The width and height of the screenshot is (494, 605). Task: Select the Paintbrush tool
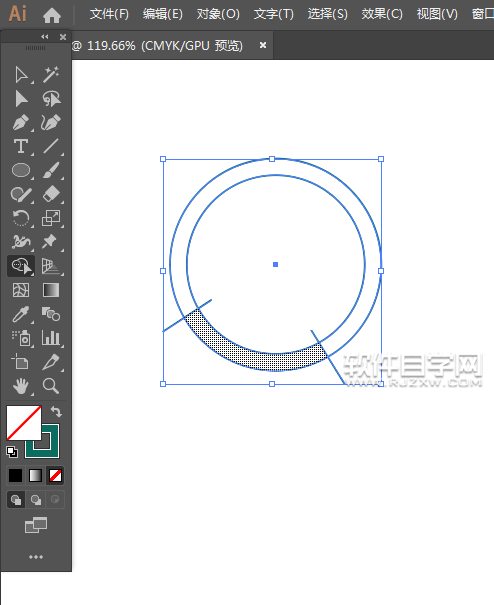pos(51,170)
